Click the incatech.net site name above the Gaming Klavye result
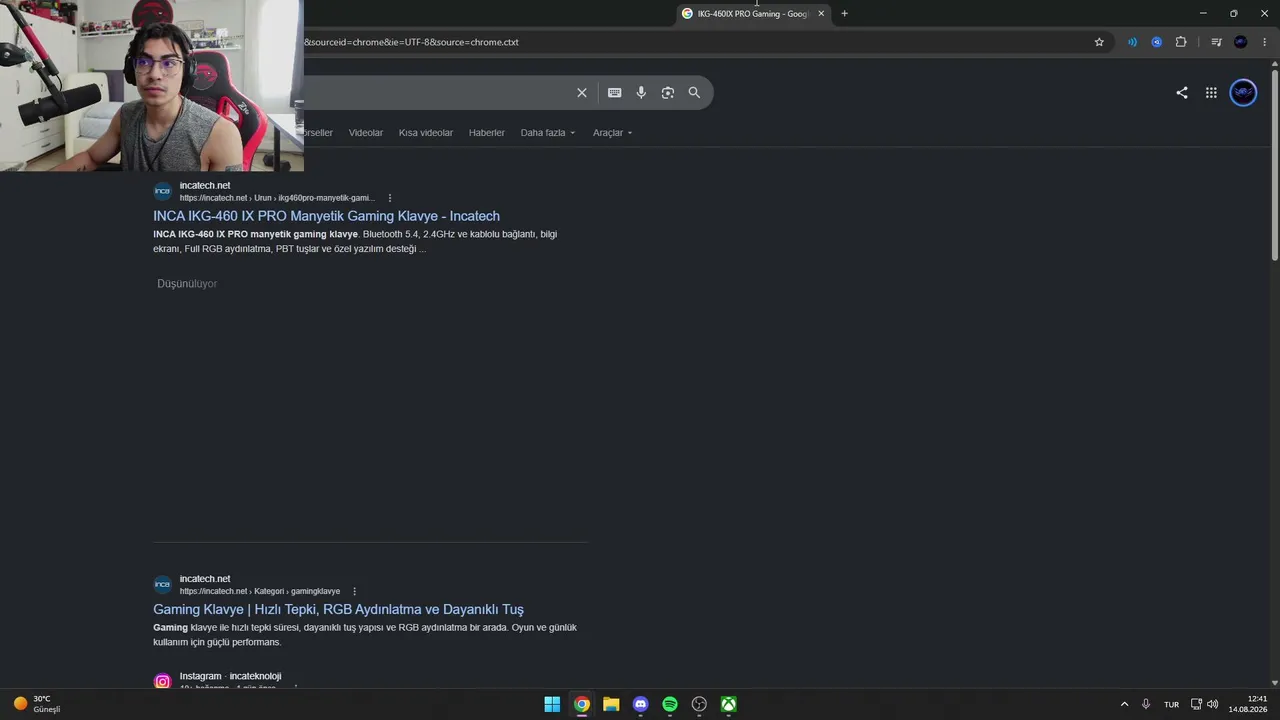This screenshot has width=1280, height=720. (205, 579)
